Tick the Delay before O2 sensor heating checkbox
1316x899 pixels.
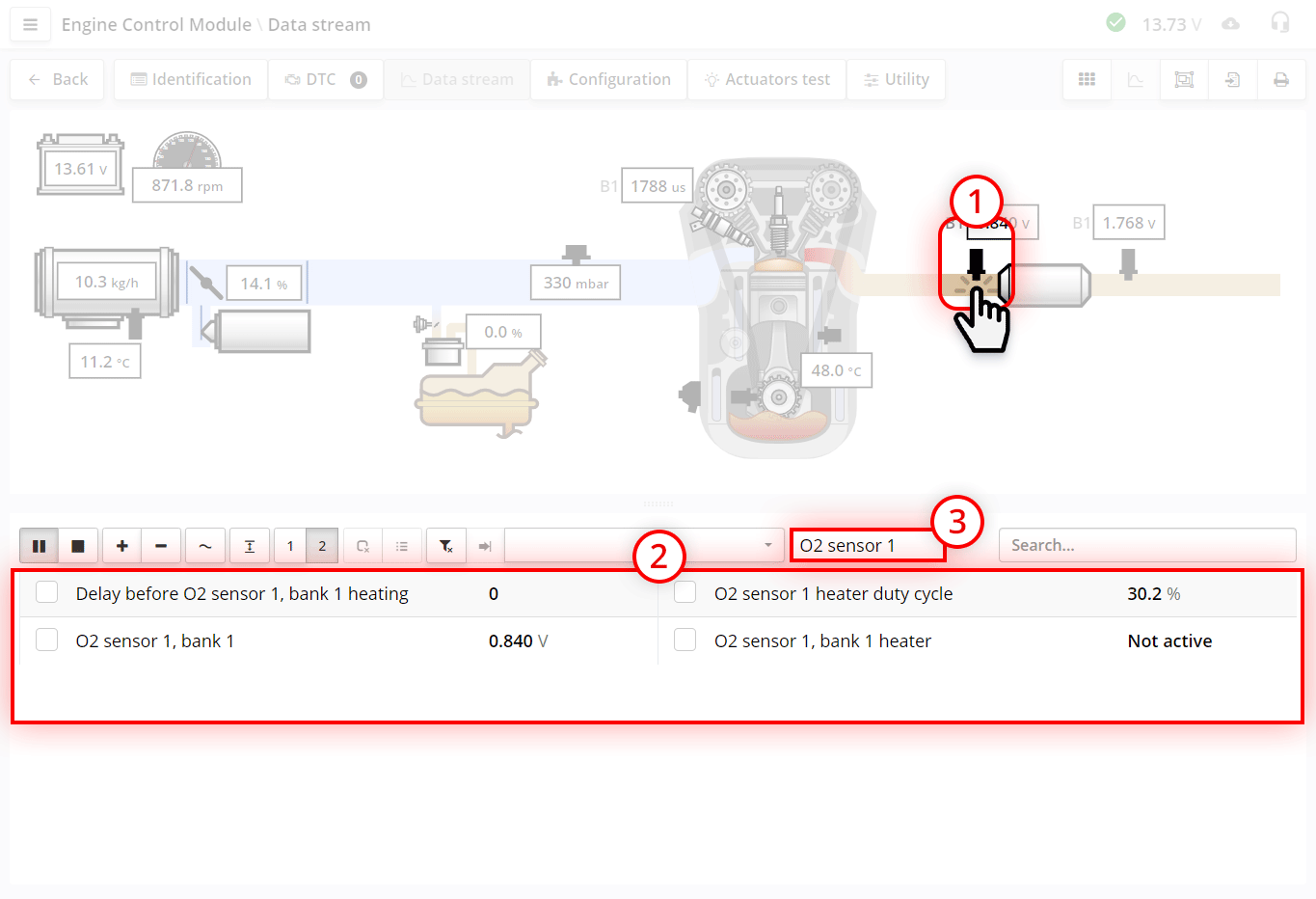click(46, 592)
